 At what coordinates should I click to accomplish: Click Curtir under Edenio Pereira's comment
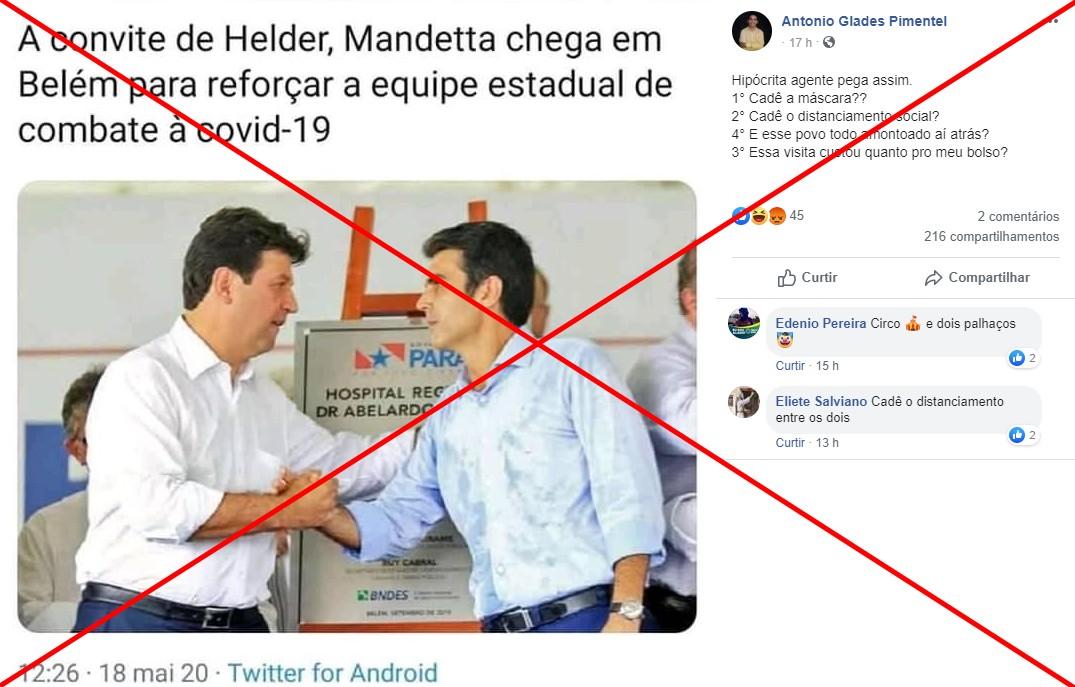790,366
